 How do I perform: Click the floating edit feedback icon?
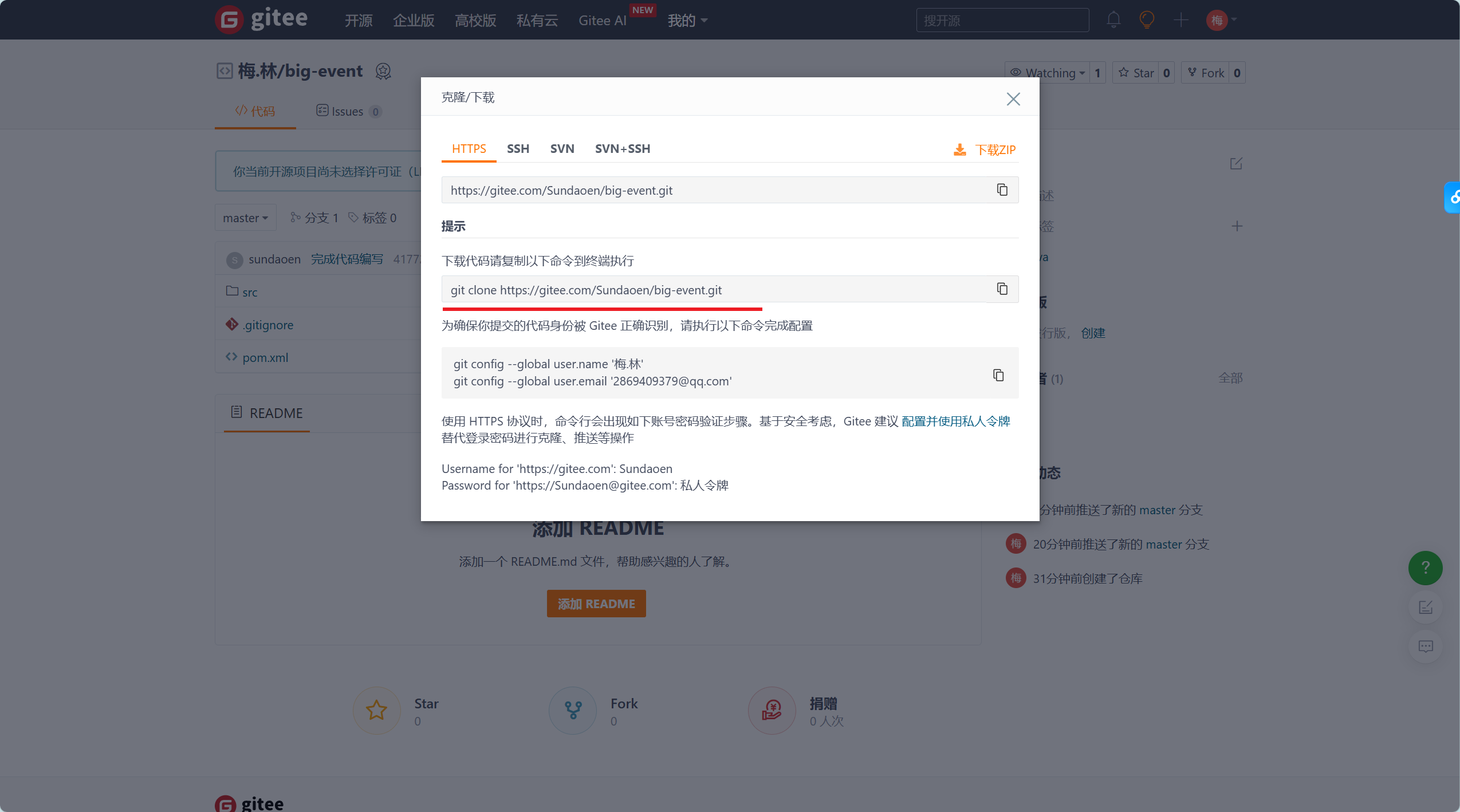coord(1425,607)
